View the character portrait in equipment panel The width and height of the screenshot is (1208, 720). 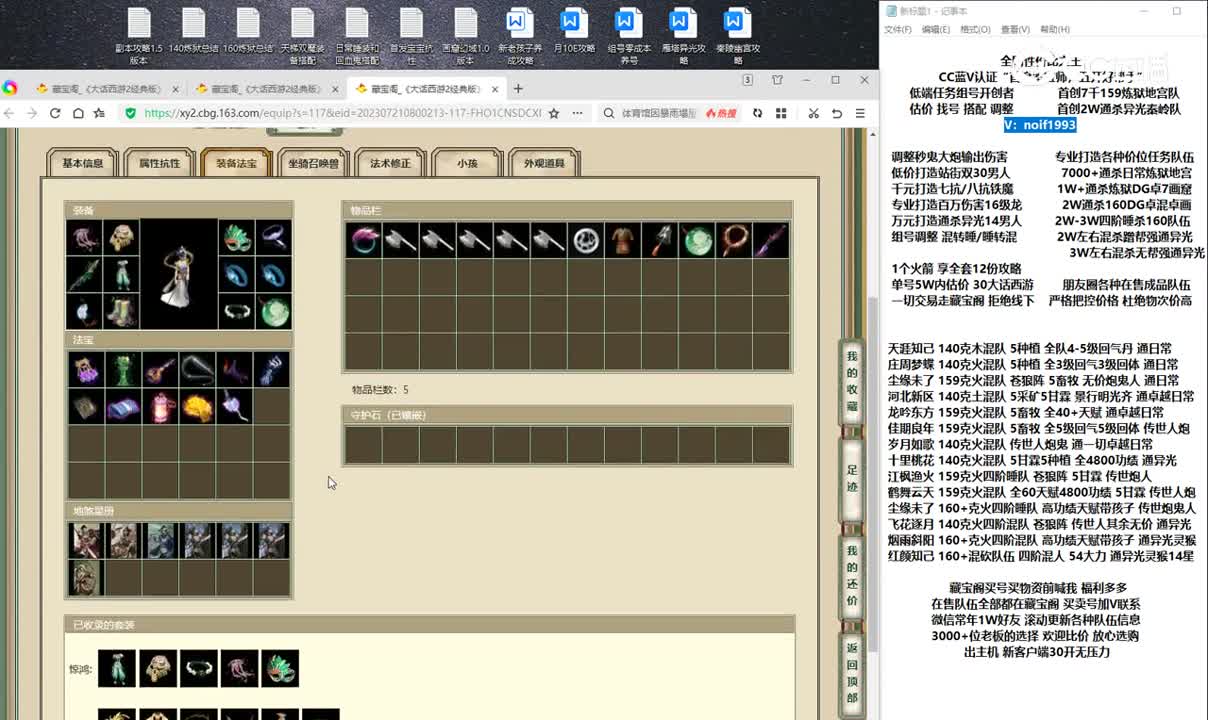[x=179, y=274]
